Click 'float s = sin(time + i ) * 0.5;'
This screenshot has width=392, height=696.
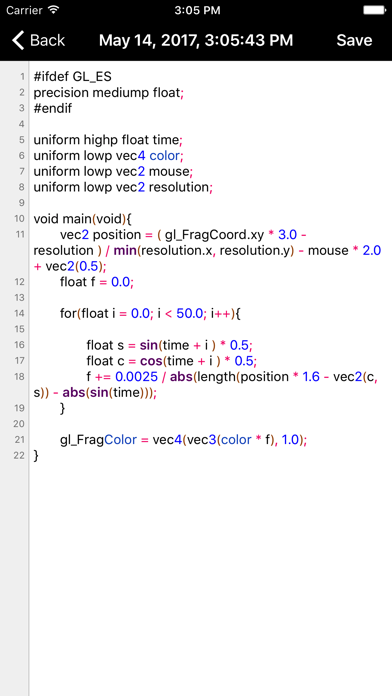170,345
